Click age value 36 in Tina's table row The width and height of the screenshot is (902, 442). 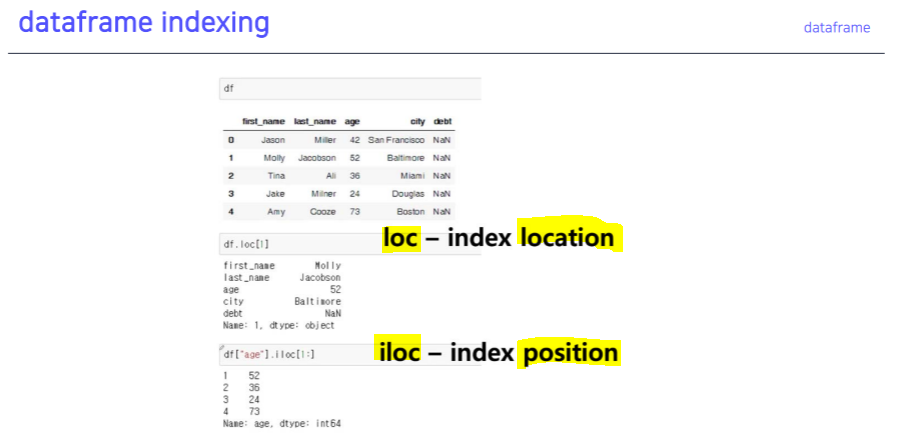[x=355, y=176]
